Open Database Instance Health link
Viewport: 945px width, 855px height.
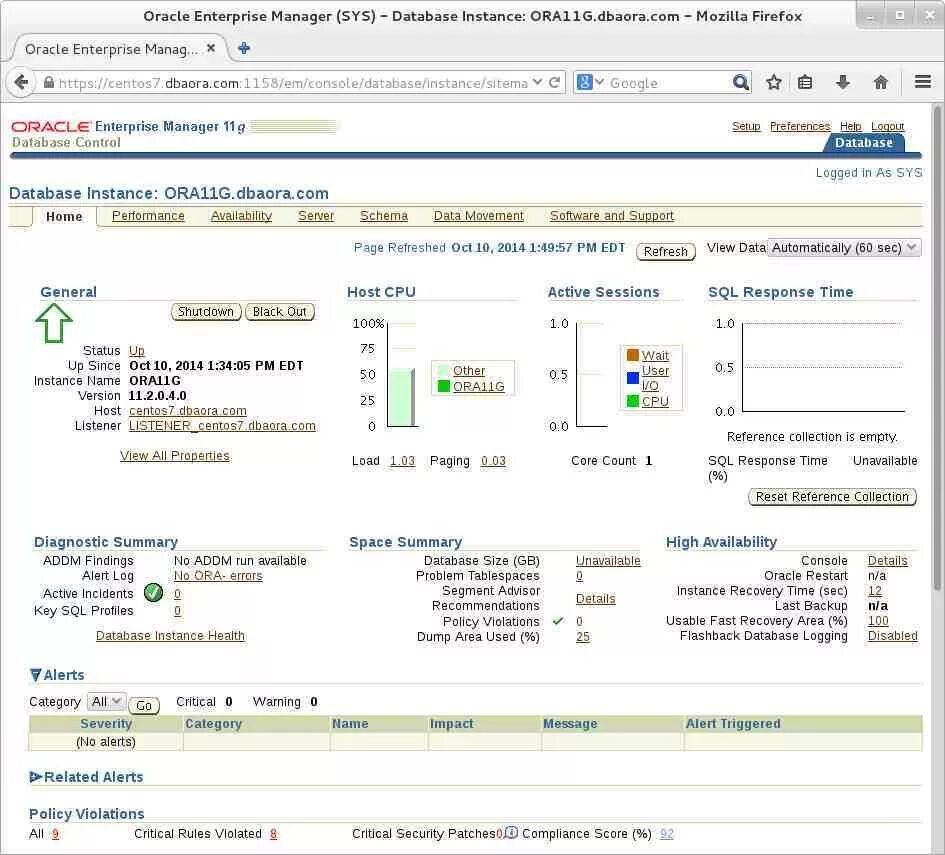(171, 636)
